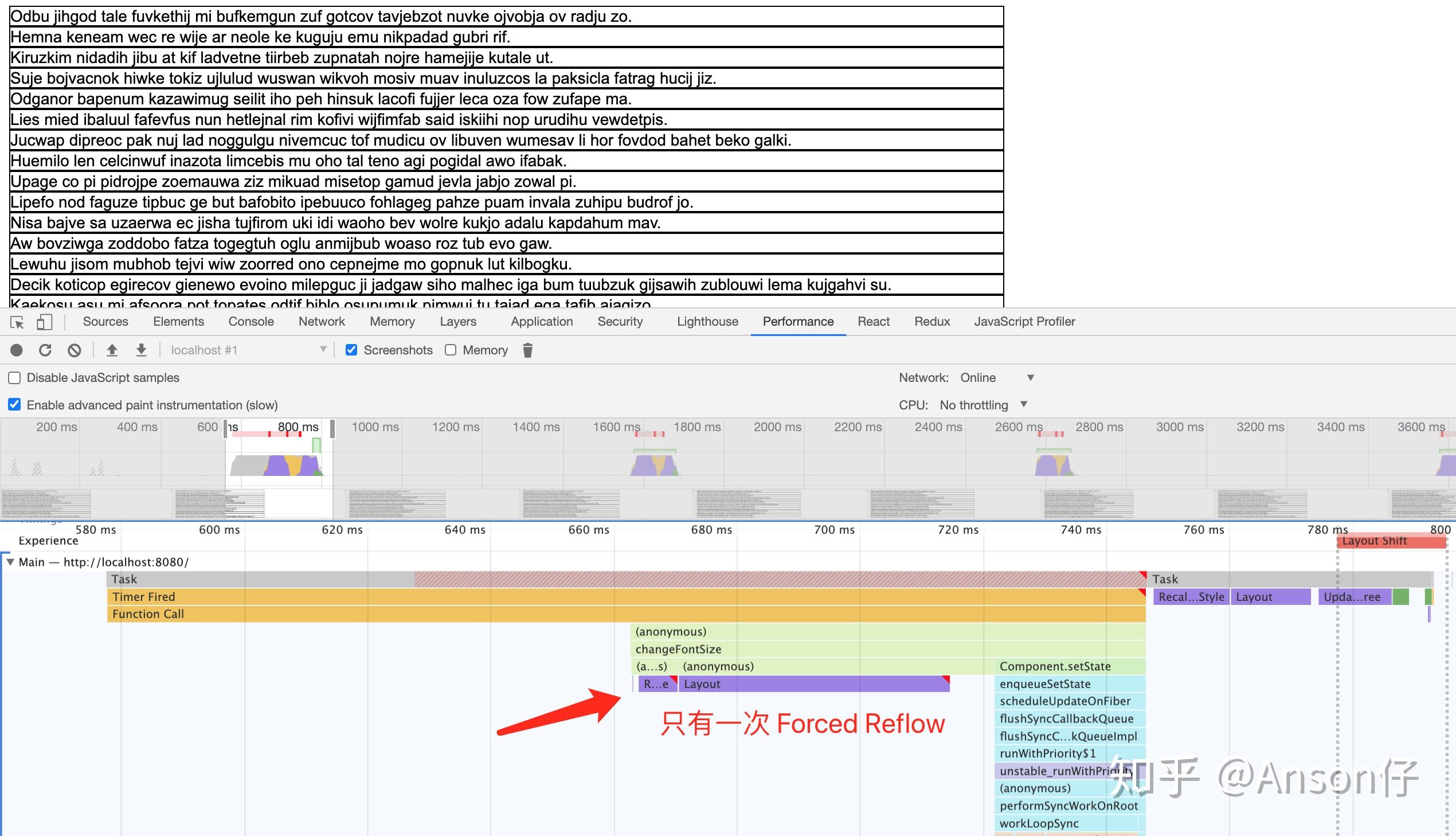Click the load profile upload icon
Image resolution: width=1456 pixels, height=836 pixels.
[x=112, y=350]
